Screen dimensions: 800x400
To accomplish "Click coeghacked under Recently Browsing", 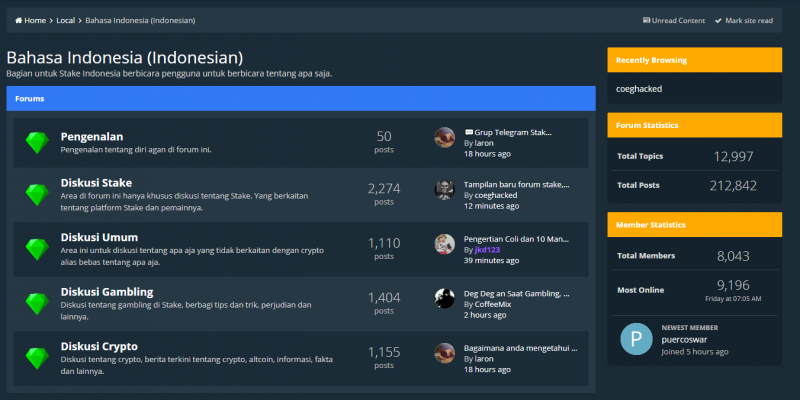I will [639, 89].
